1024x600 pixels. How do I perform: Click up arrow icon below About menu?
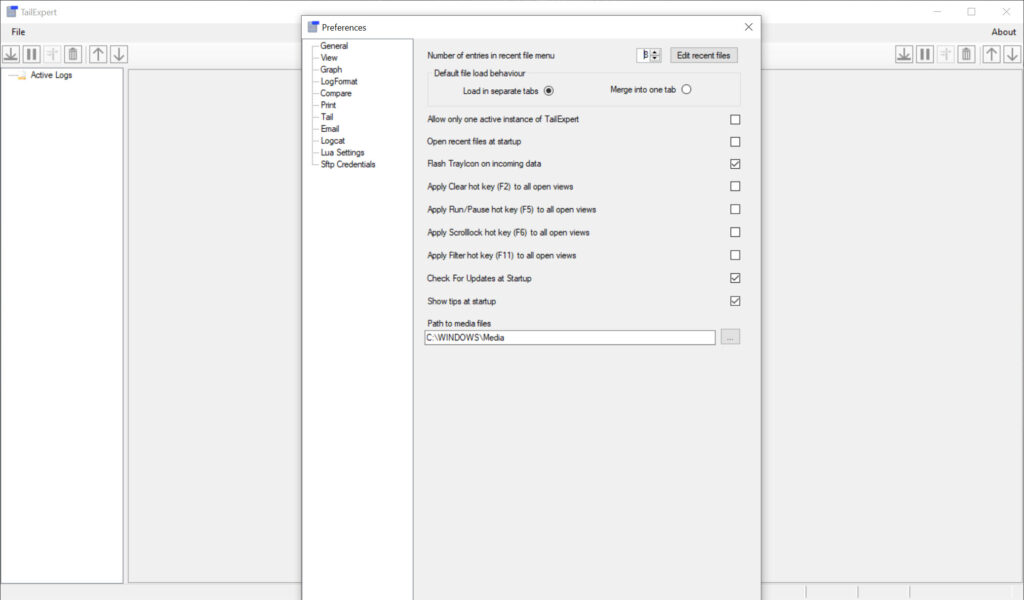pos(991,54)
